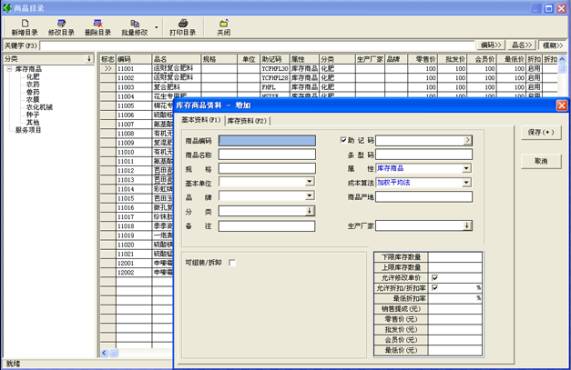This screenshot has width=571, height=370.
Task: Select 农化机械 in the category tree
Action: (x=39, y=107)
